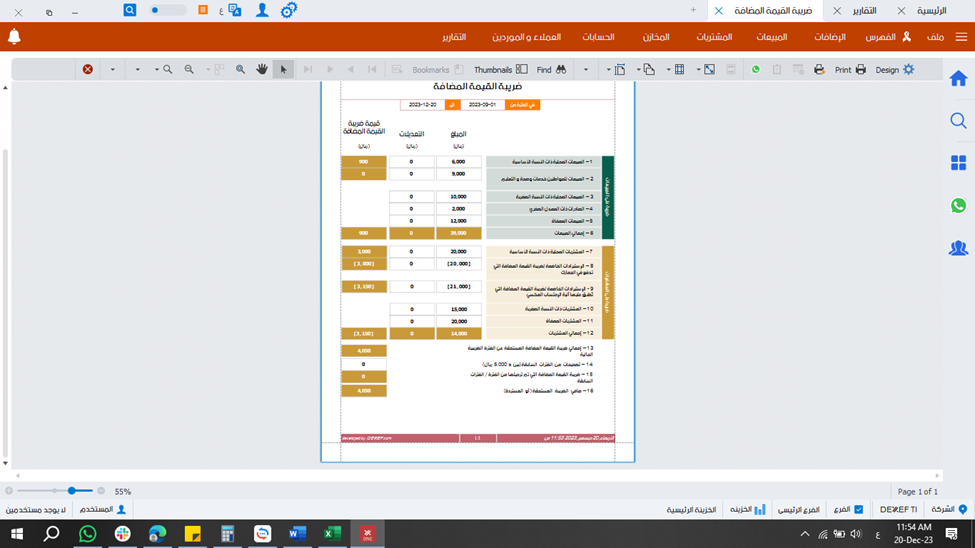Screen dimensions: 975x548
Task: Open the الفهرس menu
Action: pyautogui.click(x=888, y=37)
